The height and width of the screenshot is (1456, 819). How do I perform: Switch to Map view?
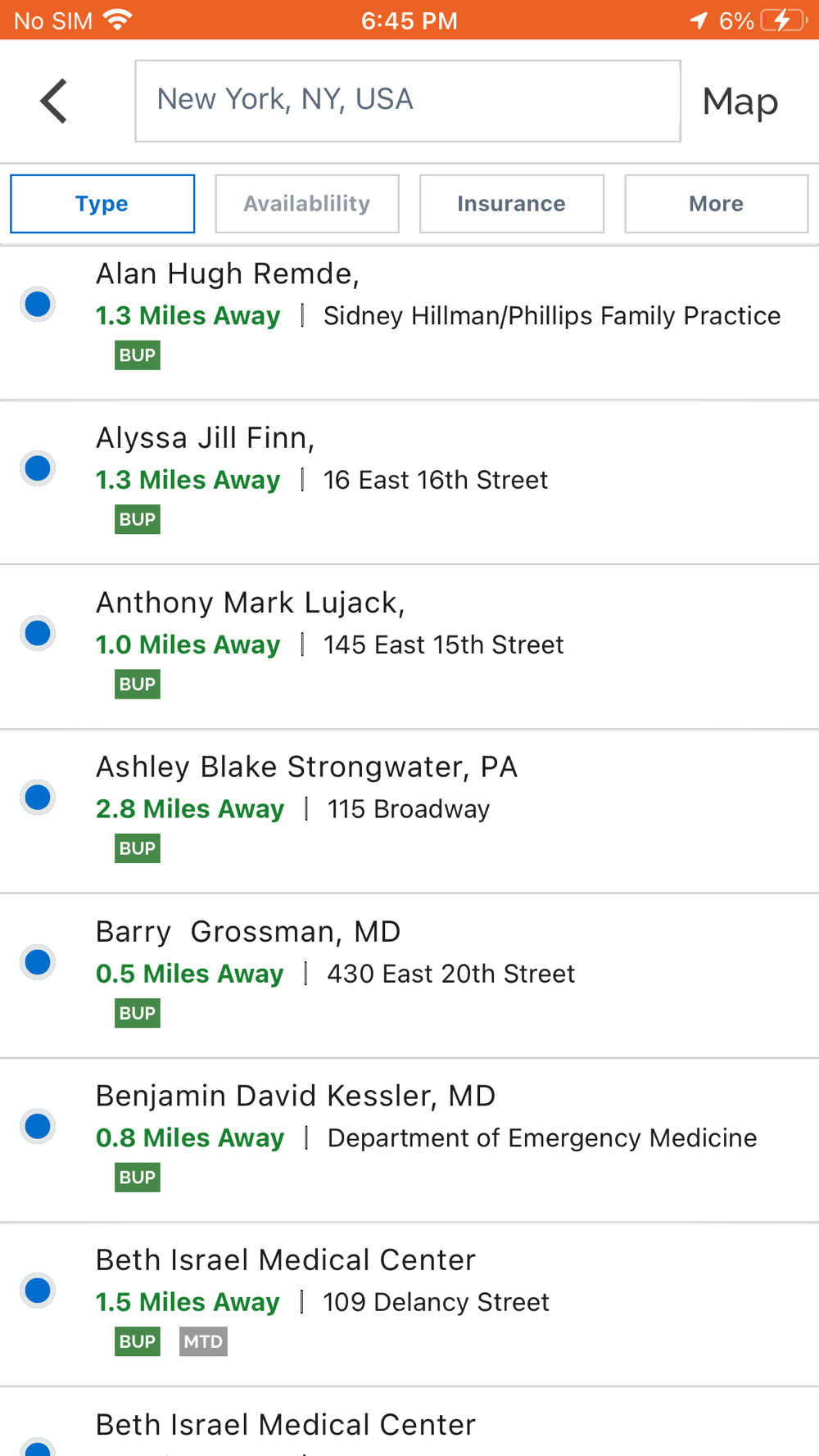click(740, 102)
